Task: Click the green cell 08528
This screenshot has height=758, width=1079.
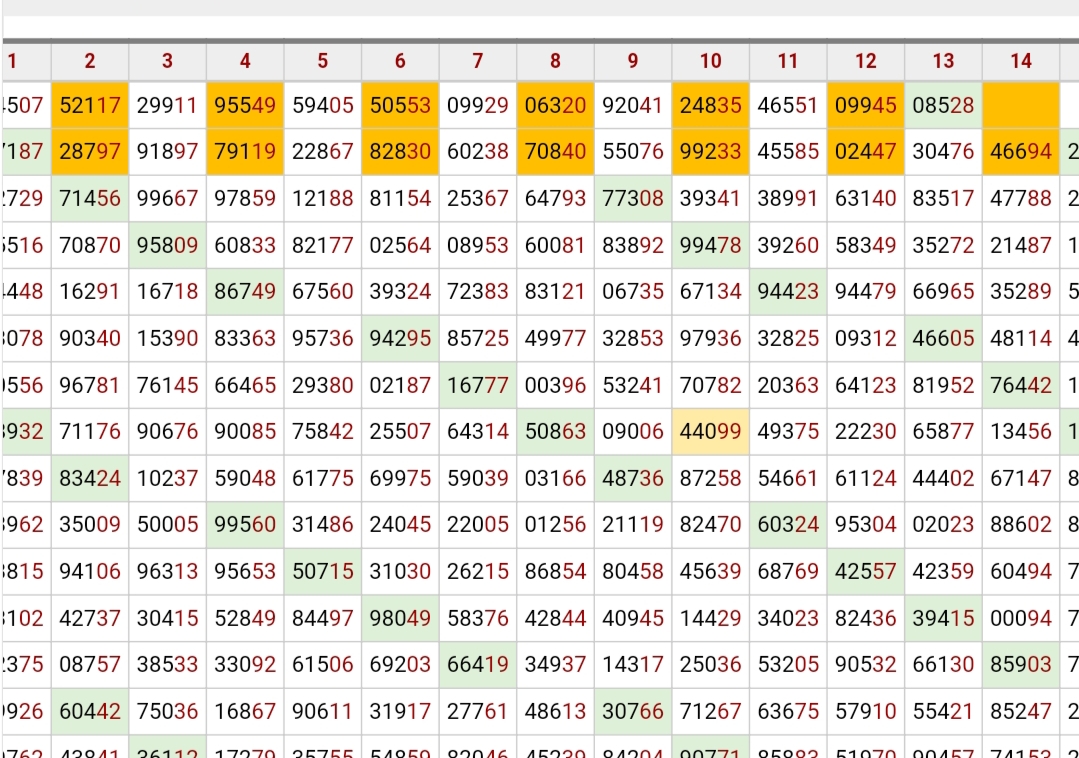Action: click(x=943, y=105)
